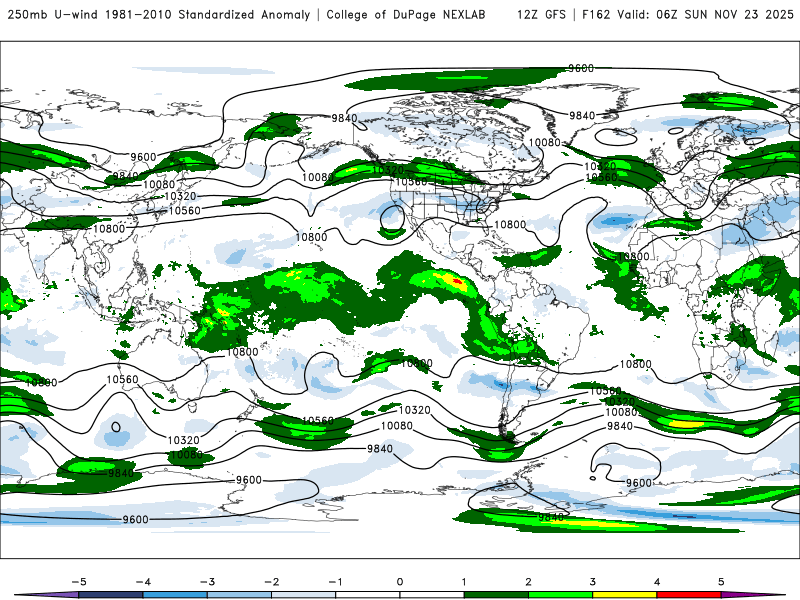800x600 pixels.
Task: Click the yellow swatch between 3 and 4
Action: point(625,595)
